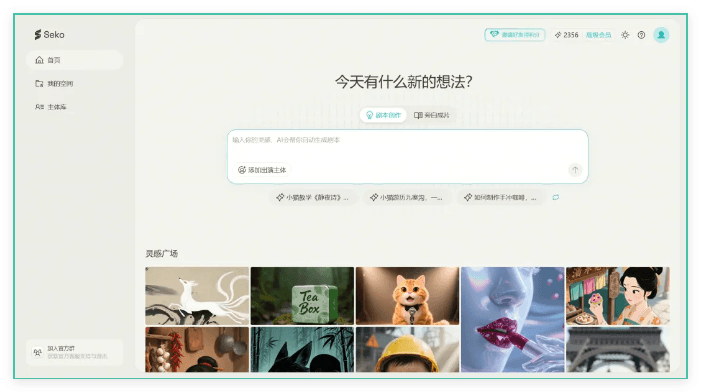The width and height of the screenshot is (701, 392).
Task: Pick the suggestion chip about 《静夜诗》
Action: pyautogui.click(x=312, y=197)
